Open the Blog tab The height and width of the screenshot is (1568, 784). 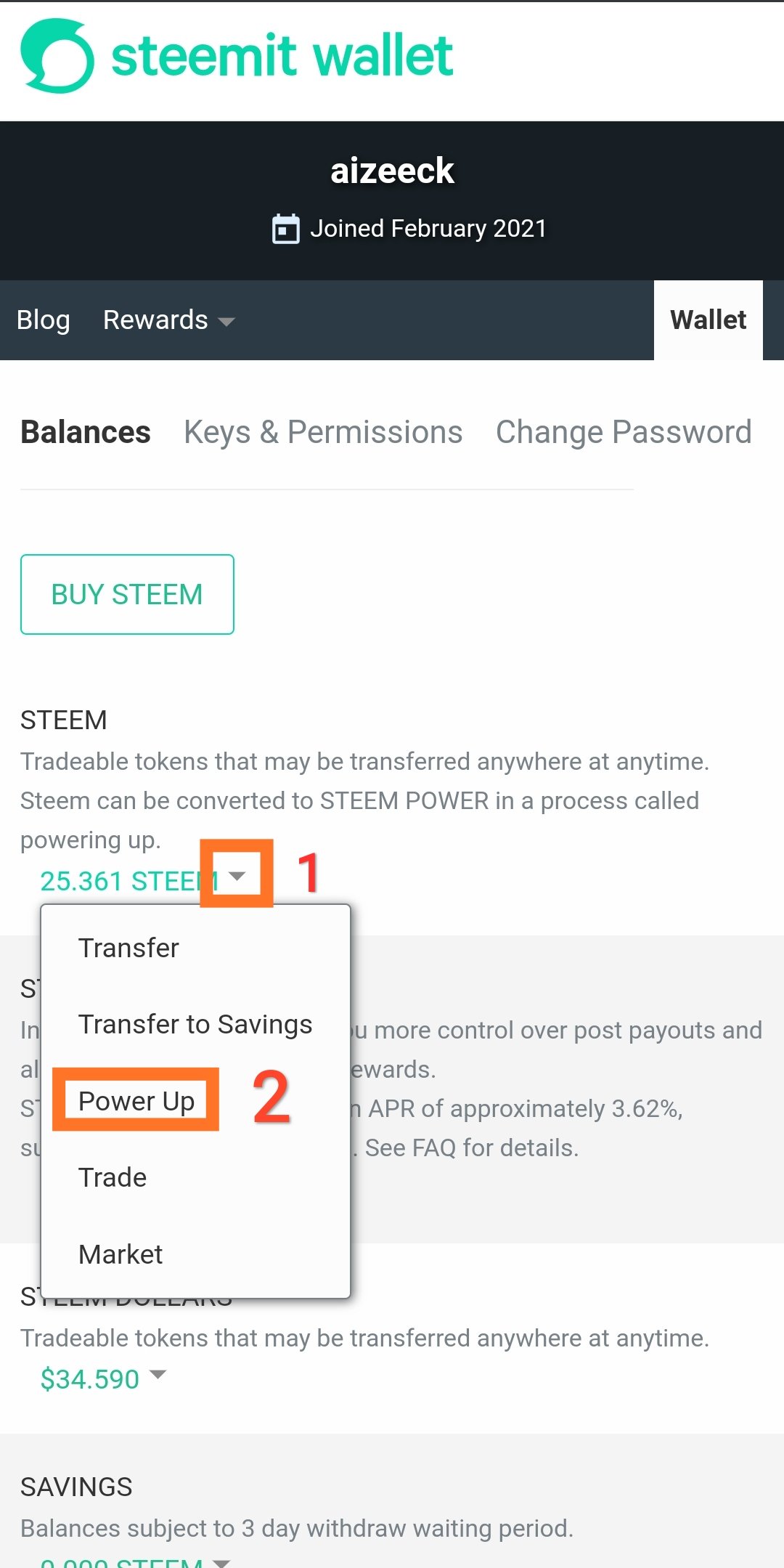coord(44,320)
